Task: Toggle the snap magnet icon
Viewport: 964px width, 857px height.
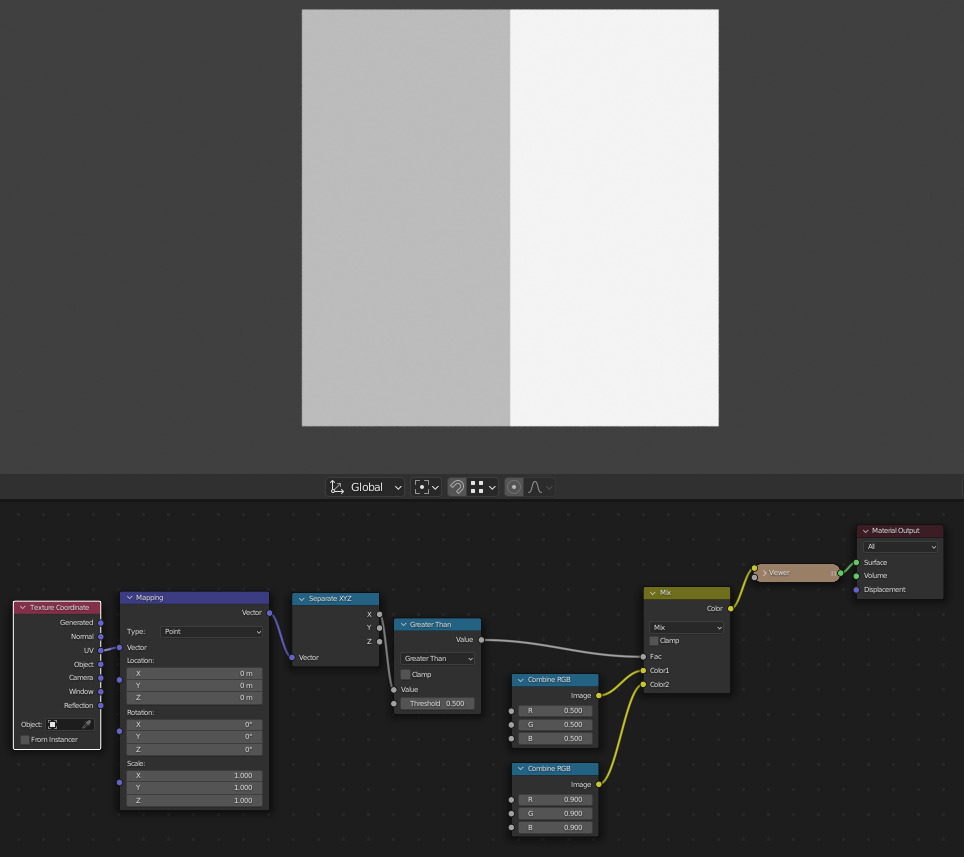Action: [457, 487]
